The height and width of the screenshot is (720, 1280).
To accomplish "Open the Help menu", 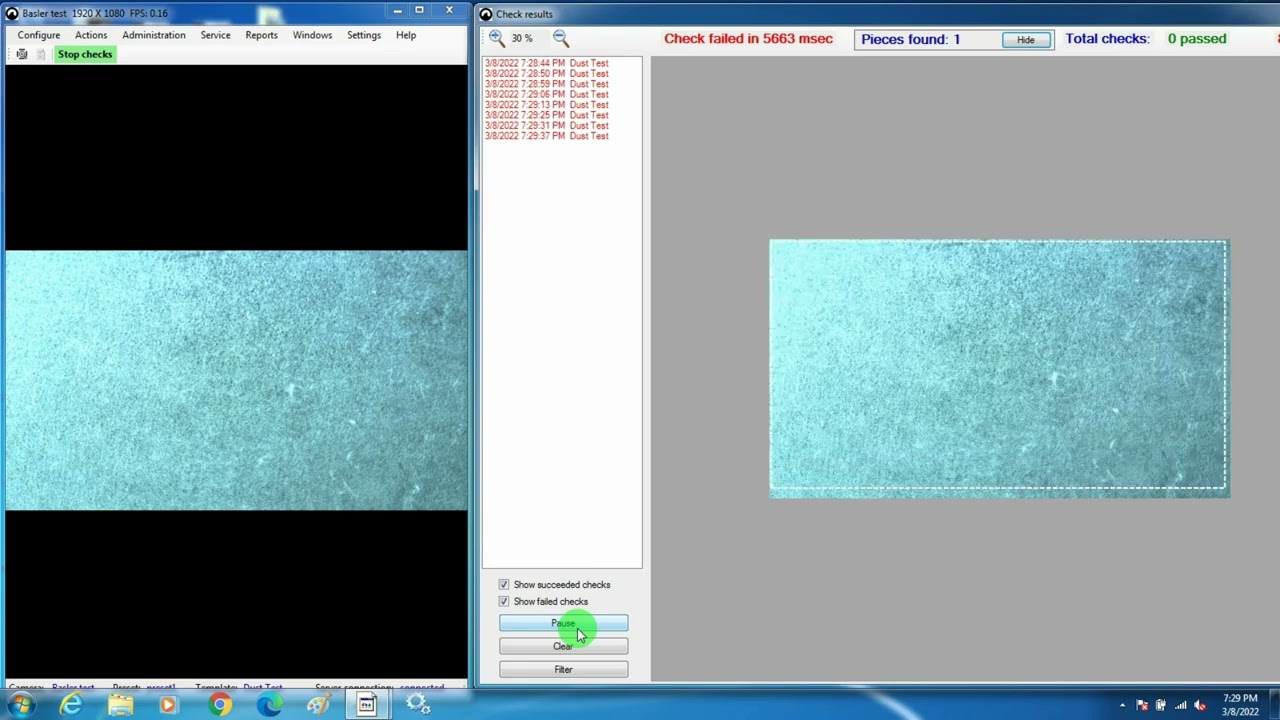I will (x=406, y=35).
